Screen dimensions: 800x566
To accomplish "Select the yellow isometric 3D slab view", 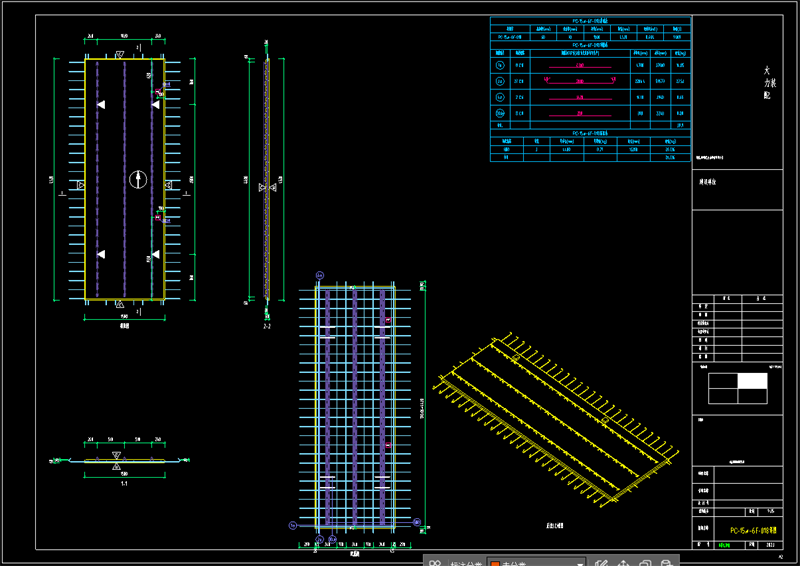I will 556,420.
